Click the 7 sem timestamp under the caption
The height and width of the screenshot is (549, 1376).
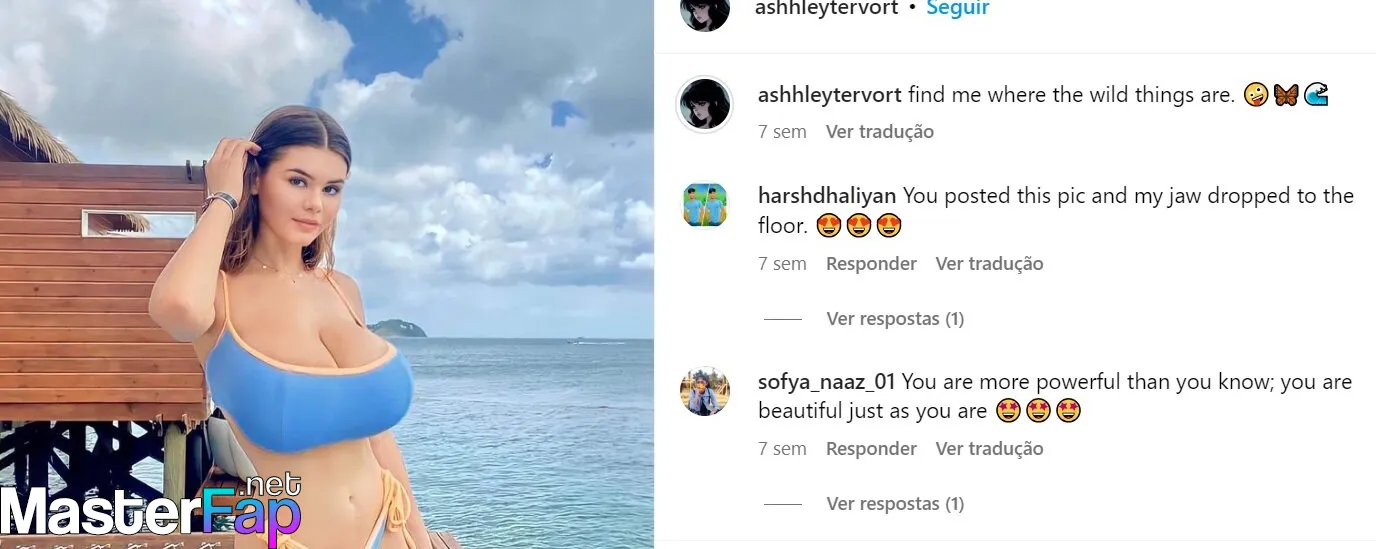click(782, 132)
